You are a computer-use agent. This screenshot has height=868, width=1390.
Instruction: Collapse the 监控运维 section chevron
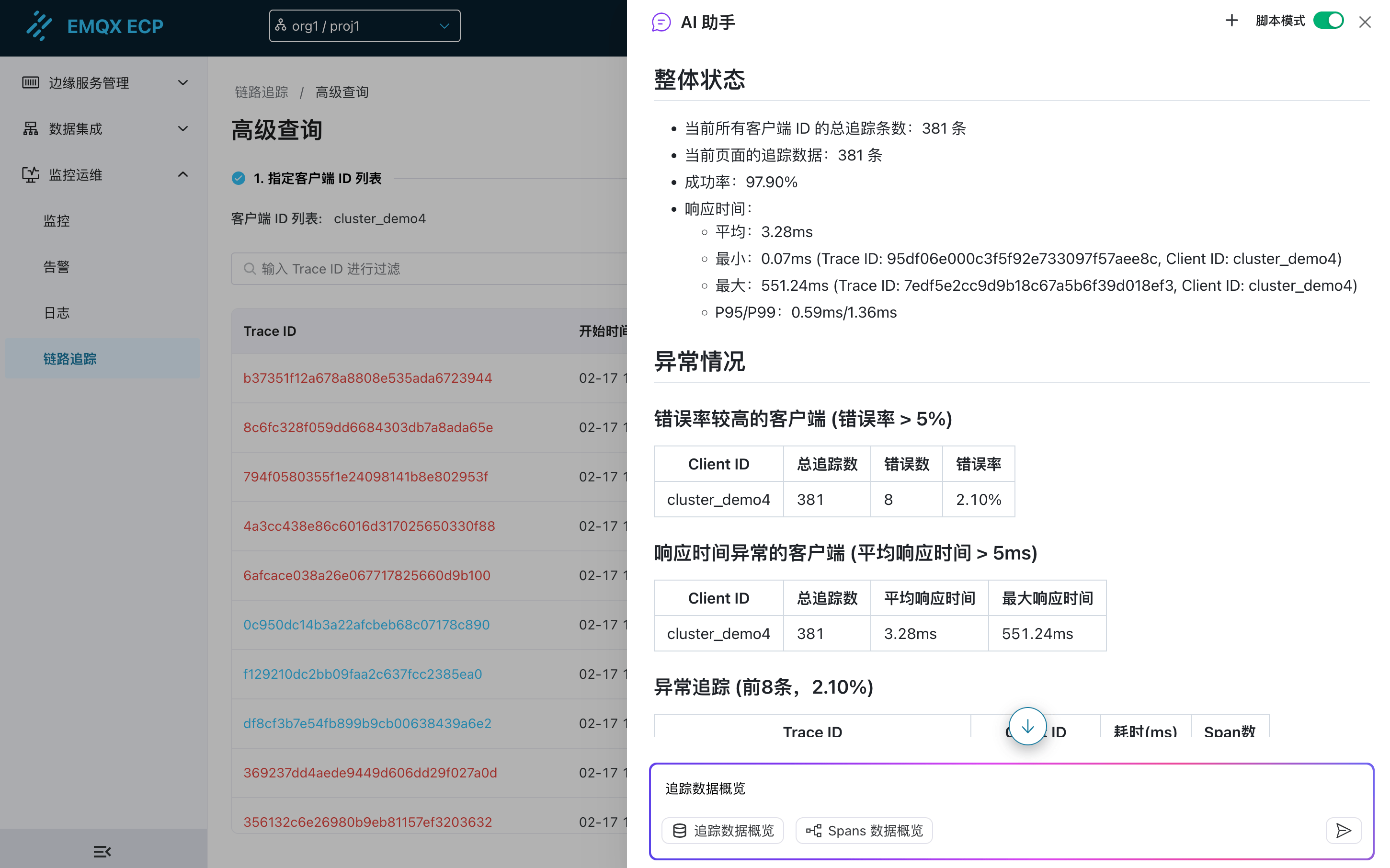pos(182,174)
